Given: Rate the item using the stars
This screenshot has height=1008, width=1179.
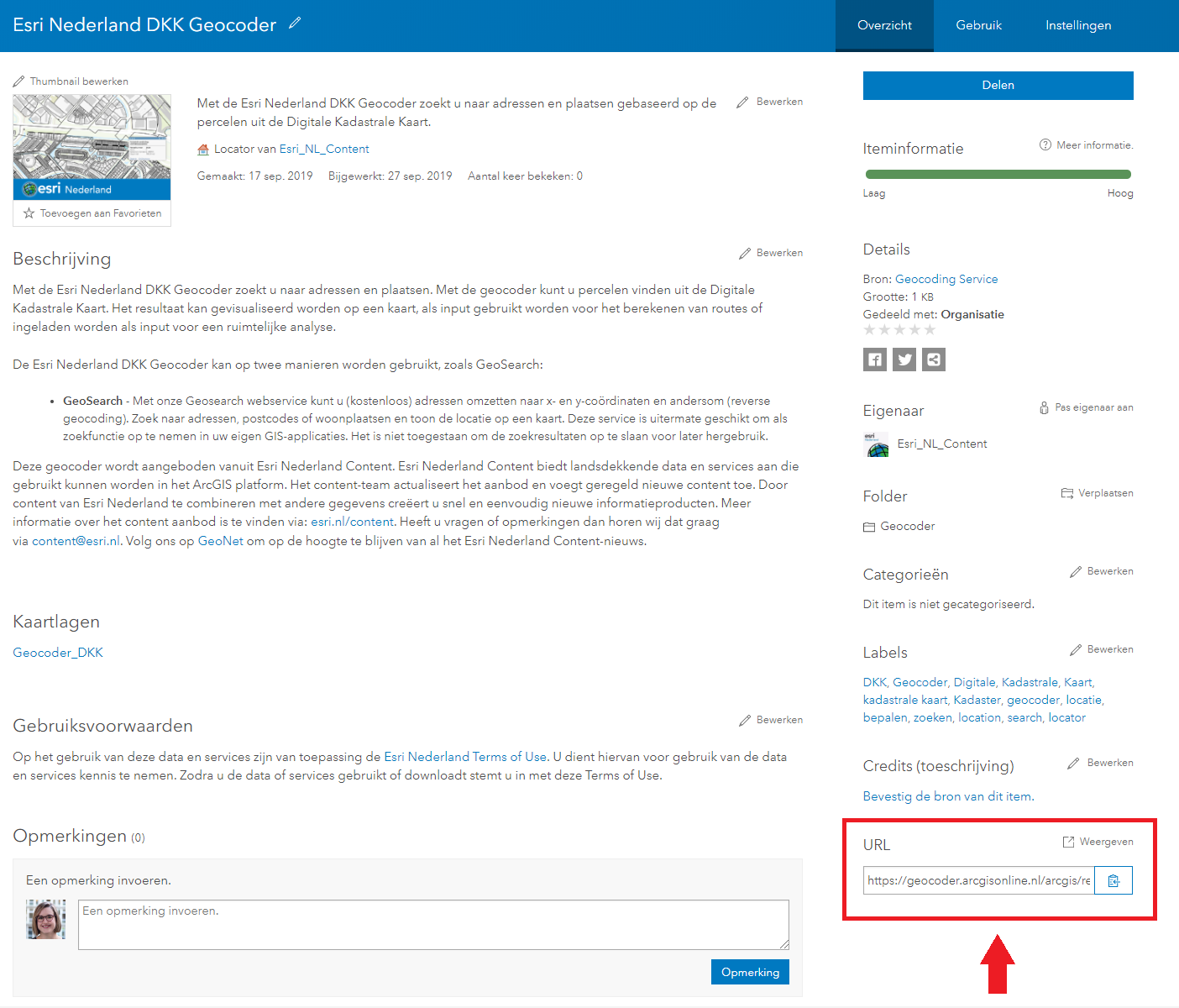Looking at the screenshot, I should pyautogui.click(x=899, y=330).
